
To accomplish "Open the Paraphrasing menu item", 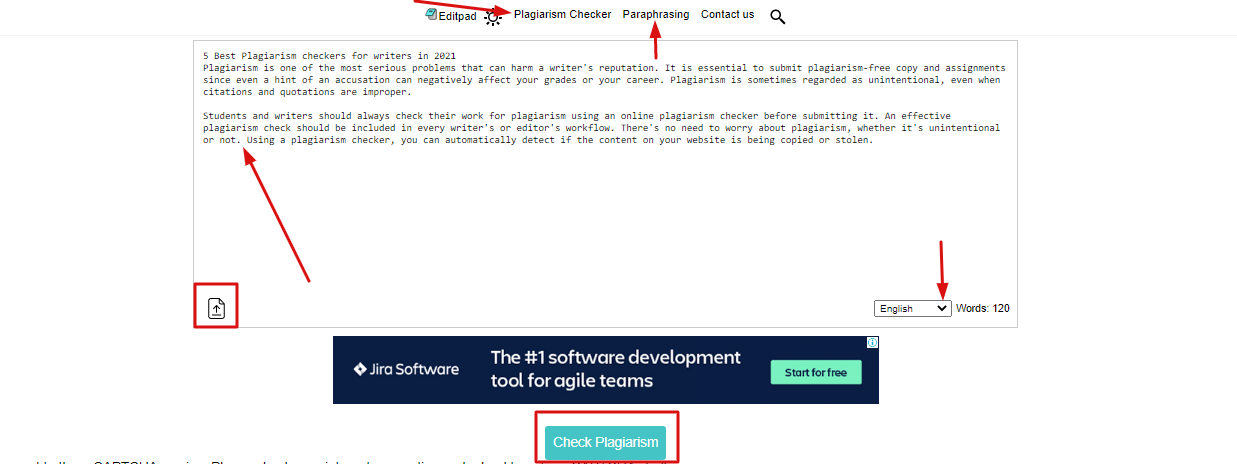I will click(x=656, y=15).
